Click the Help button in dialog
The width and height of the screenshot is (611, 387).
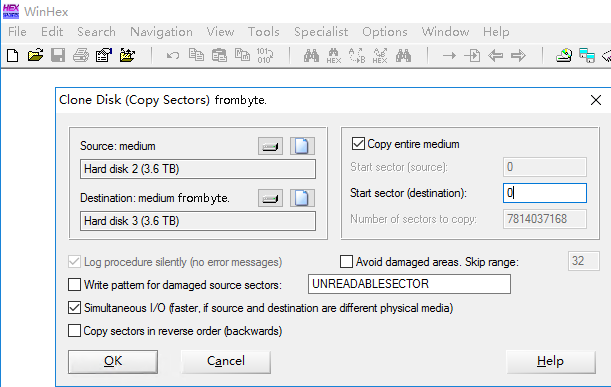pos(551,362)
